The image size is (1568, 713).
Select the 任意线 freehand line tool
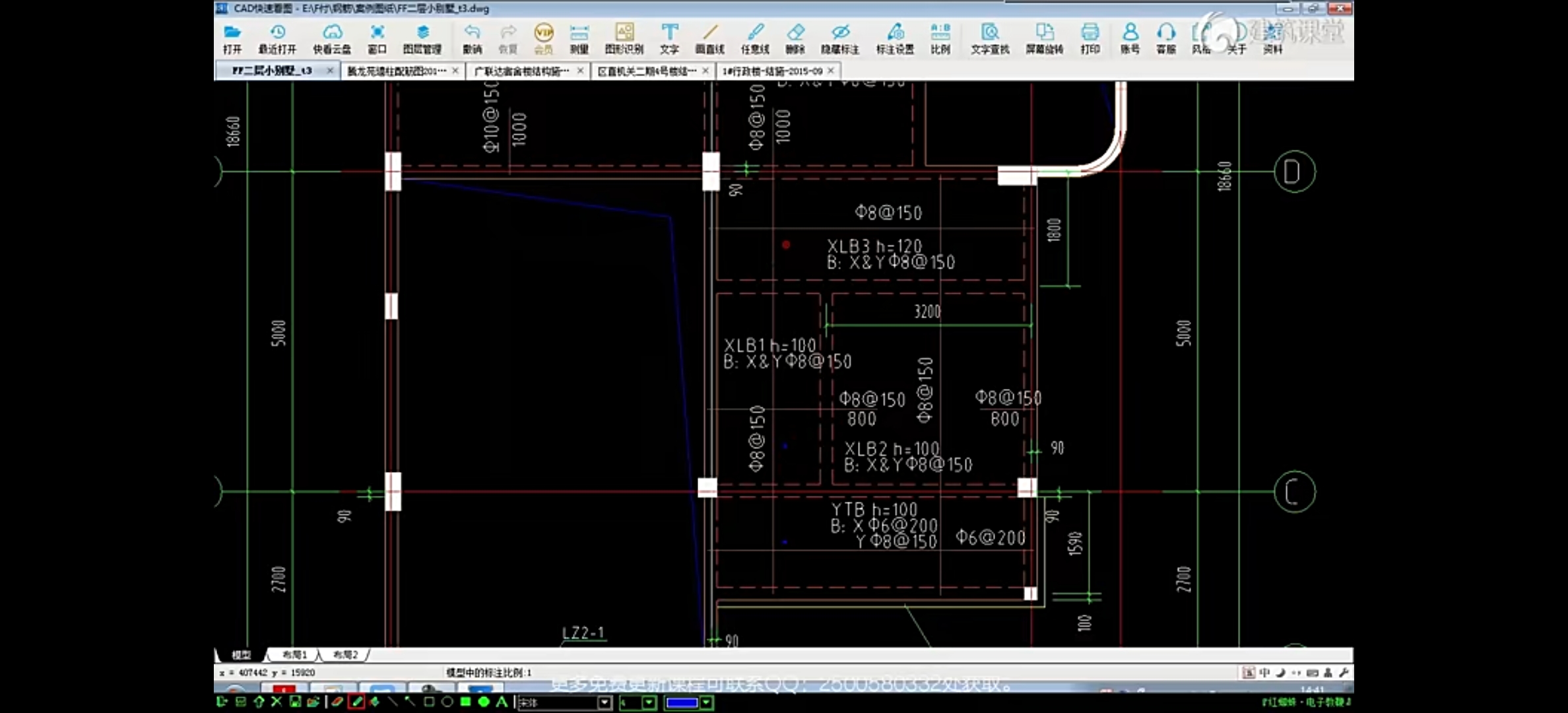pos(755,39)
